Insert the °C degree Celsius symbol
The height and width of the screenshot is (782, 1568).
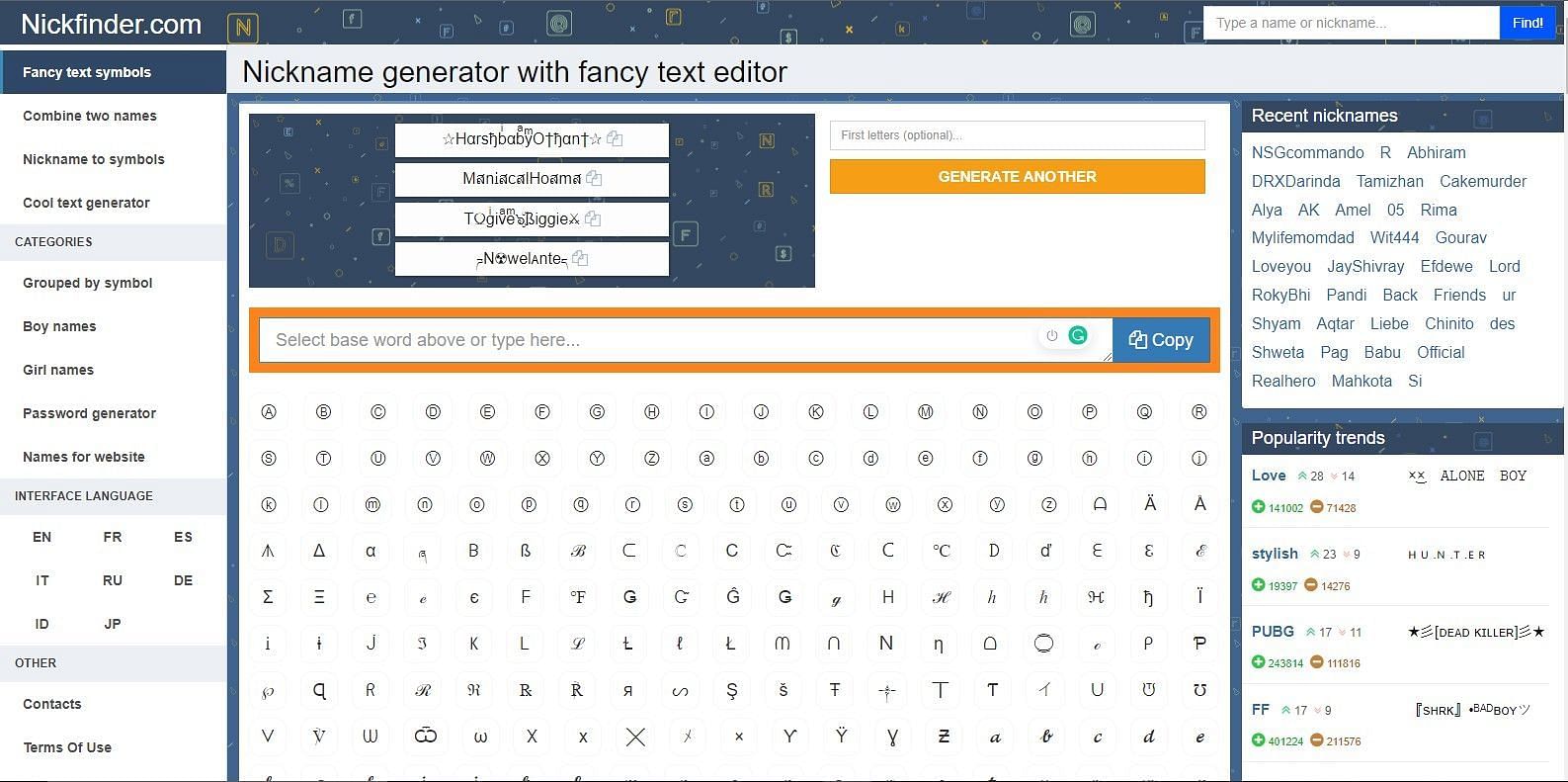[x=941, y=551]
